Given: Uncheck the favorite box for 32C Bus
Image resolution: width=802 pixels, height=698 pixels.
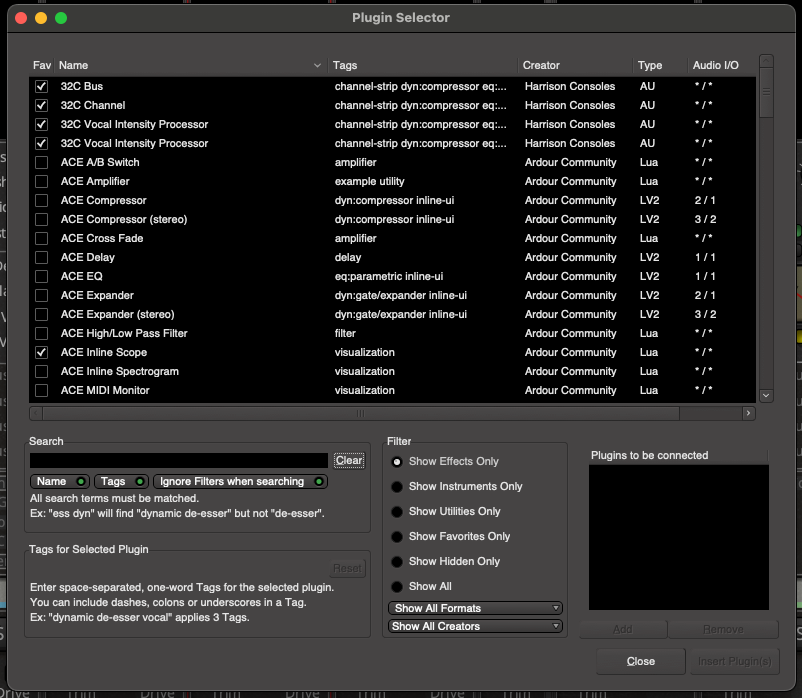Looking at the screenshot, I should [x=41, y=86].
